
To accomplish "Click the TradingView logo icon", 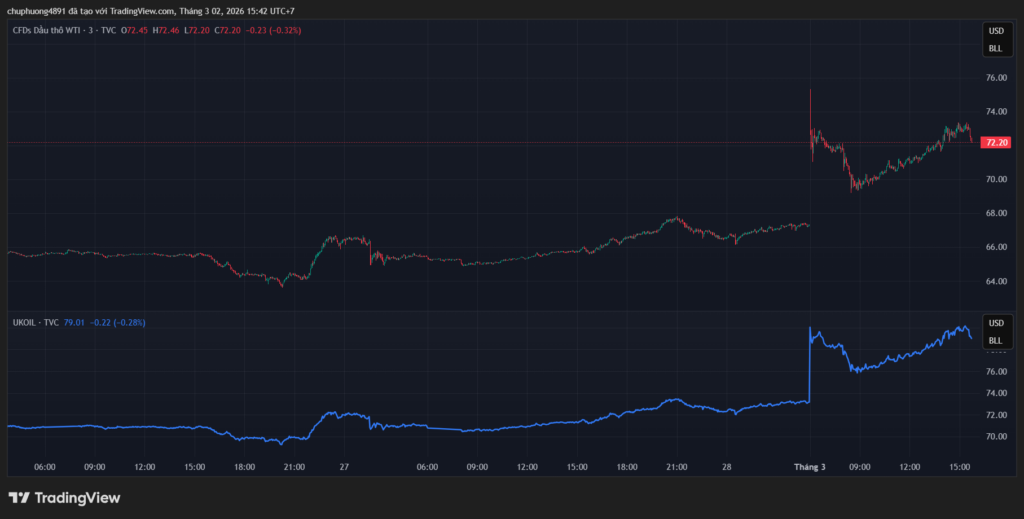I will click(x=19, y=497).
